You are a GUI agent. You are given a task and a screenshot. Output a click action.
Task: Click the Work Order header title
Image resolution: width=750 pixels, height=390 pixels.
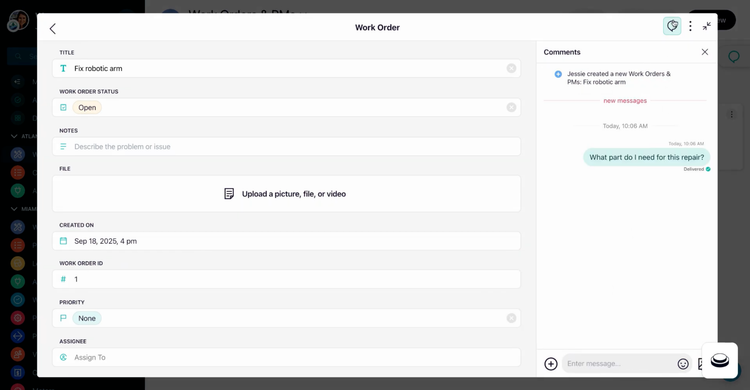tap(377, 28)
